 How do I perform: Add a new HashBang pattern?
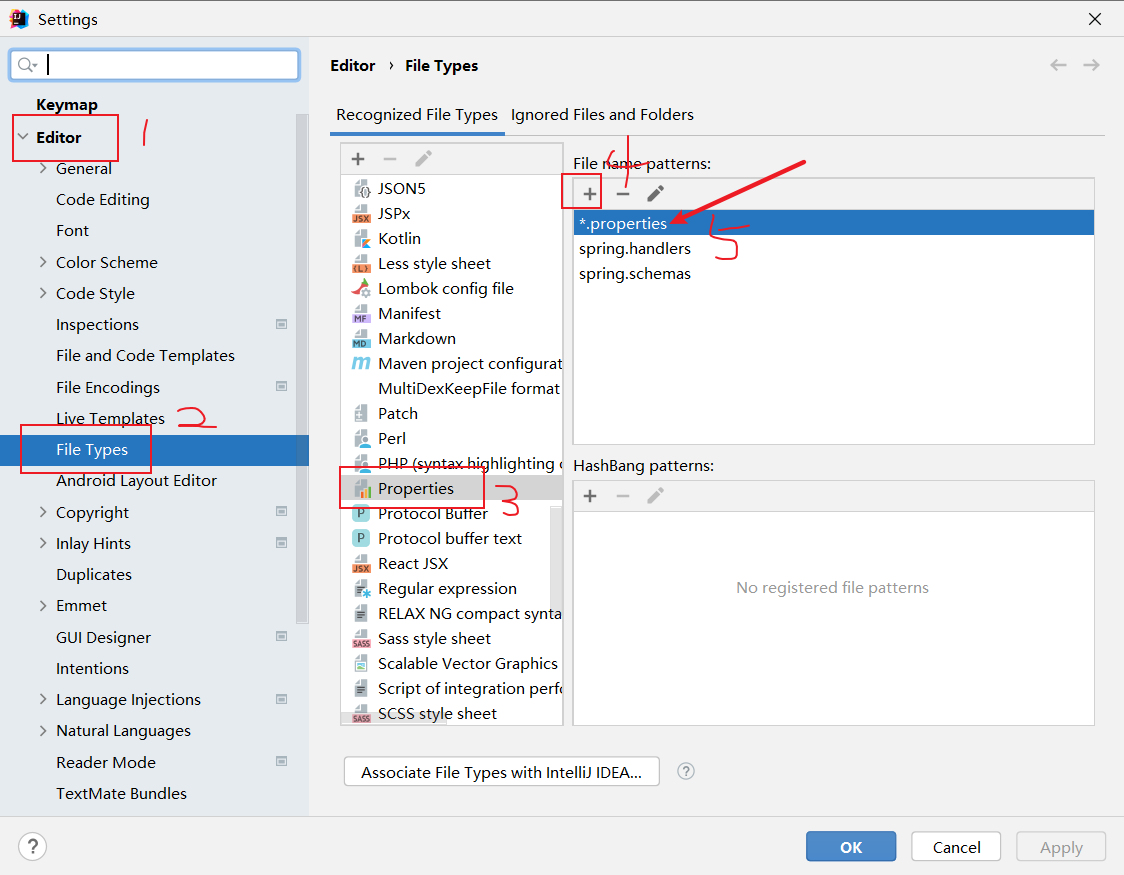(590, 496)
